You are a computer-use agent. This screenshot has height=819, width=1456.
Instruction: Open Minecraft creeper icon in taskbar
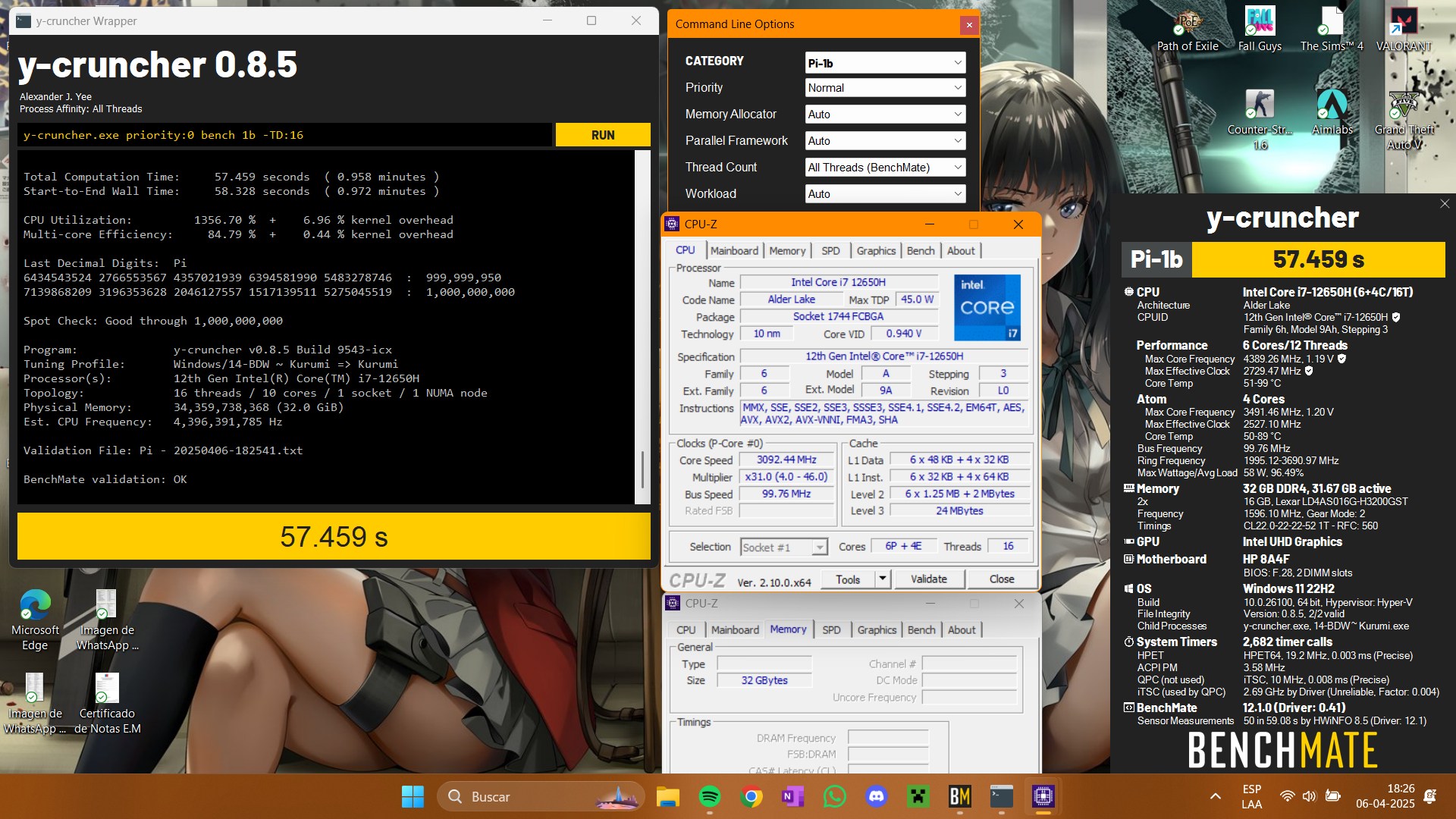pos(918,796)
